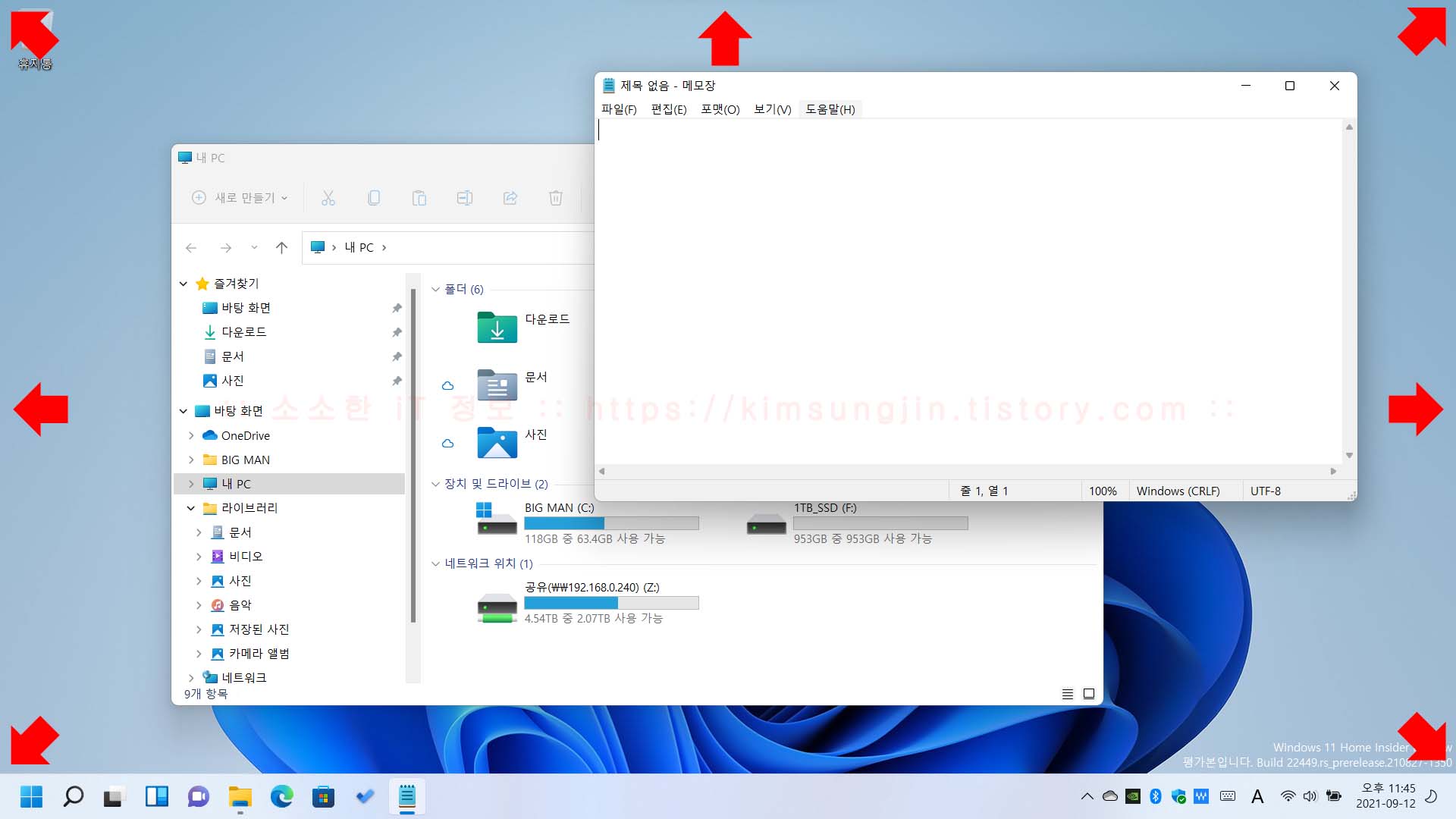Click the Cut scissors icon in Explorer toolbar

point(328,198)
